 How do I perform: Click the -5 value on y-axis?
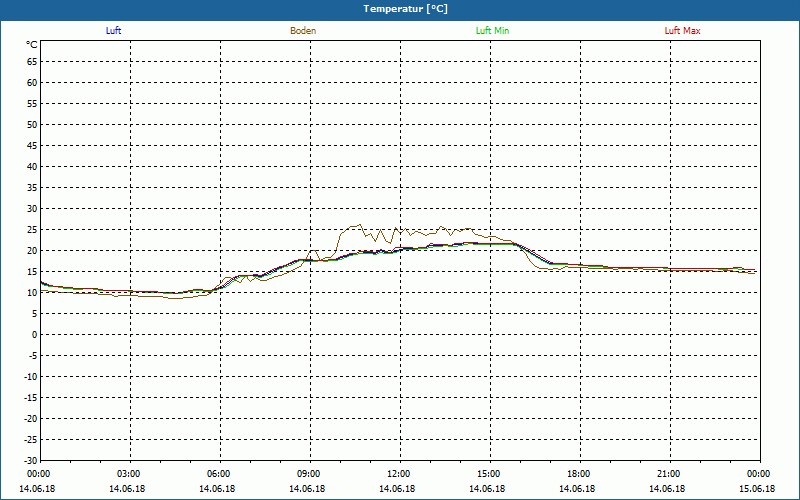[33, 356]
